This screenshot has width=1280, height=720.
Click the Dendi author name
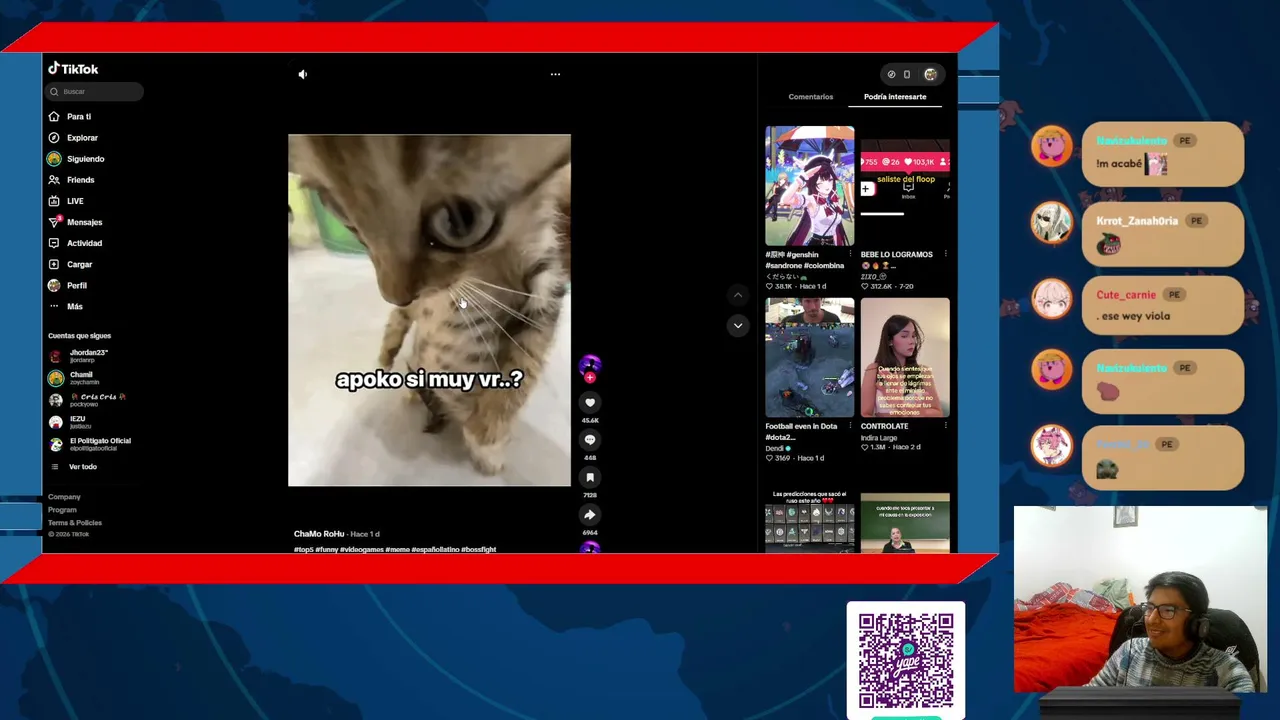(775, 448)
